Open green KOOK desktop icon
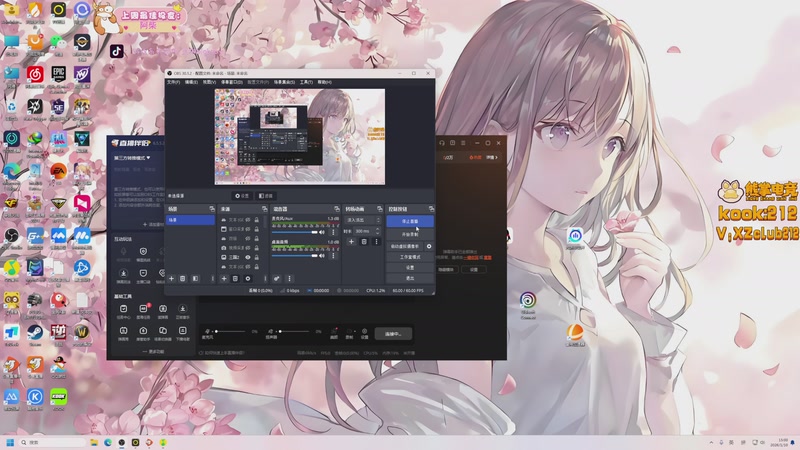The height and width of the screenshot is (450, 800). [x=58, y=398]
